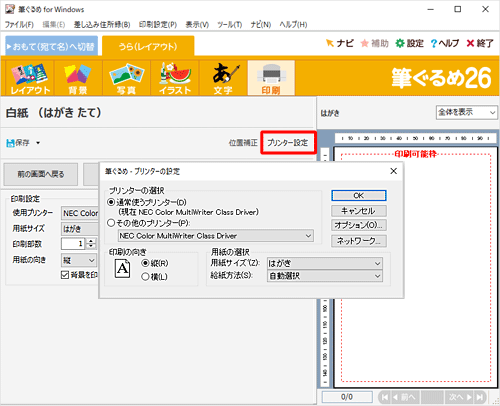The image size is (500, 406).
Task: Go to previous page 前へ
Action: click(406, 397)
